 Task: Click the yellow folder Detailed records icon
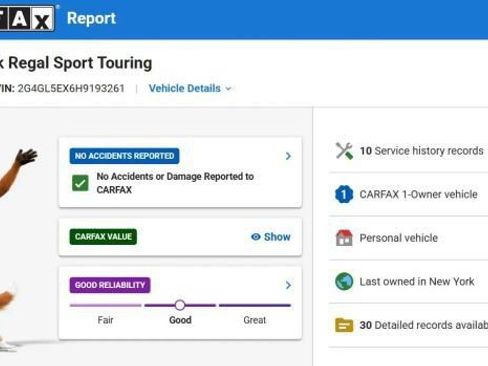tap(344, 325)
